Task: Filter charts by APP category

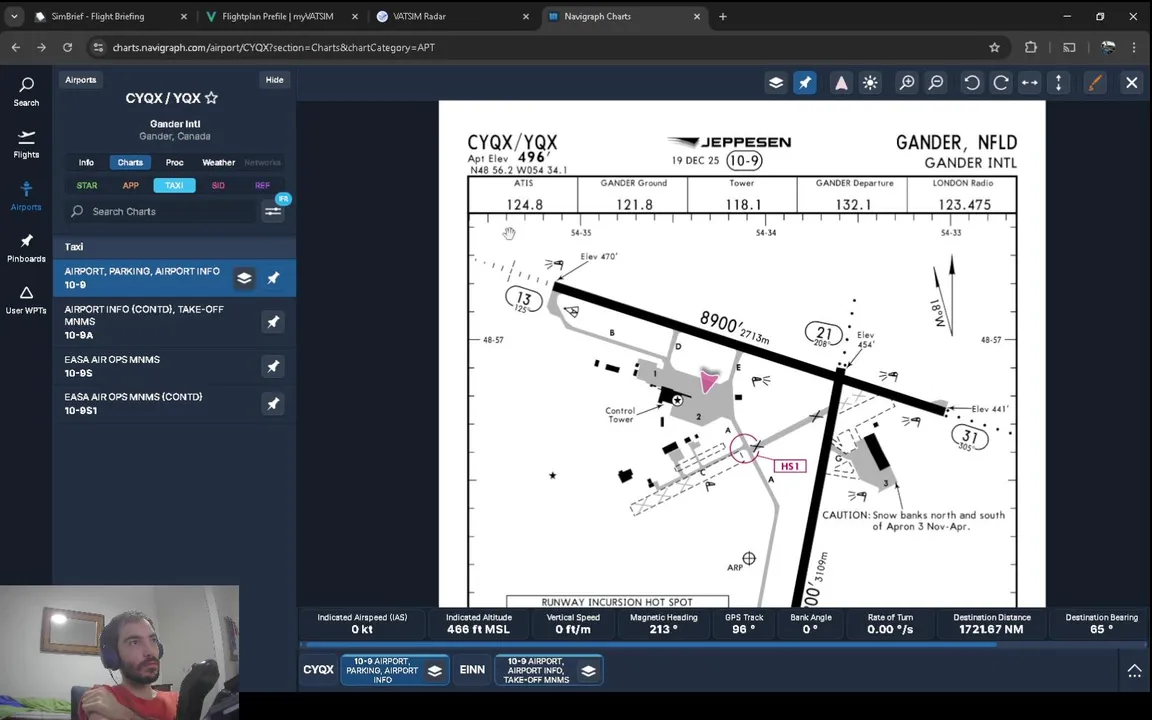Action: pos(130,185)
